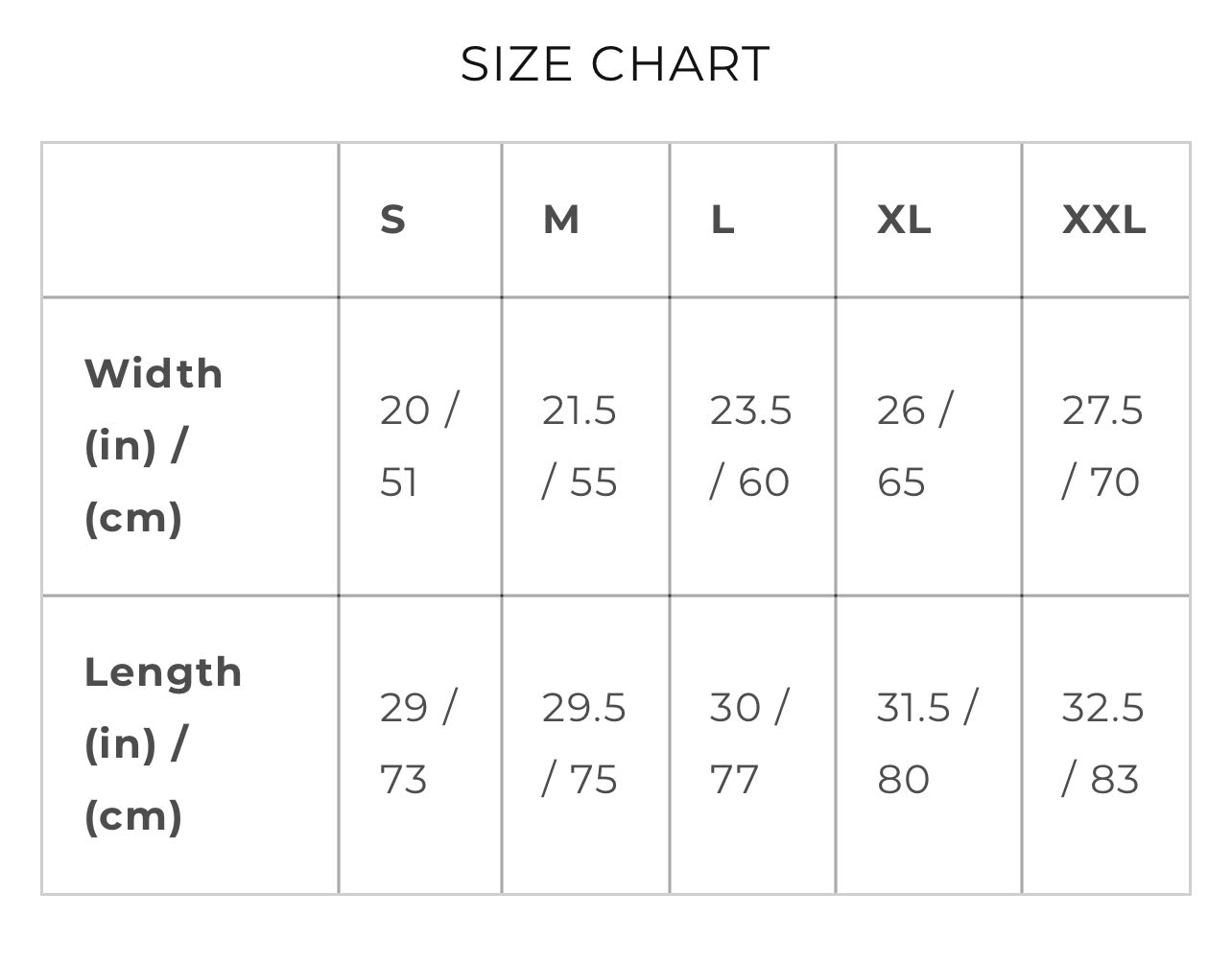Click the 26 / 65 width cell

click(x=913, y=446)
